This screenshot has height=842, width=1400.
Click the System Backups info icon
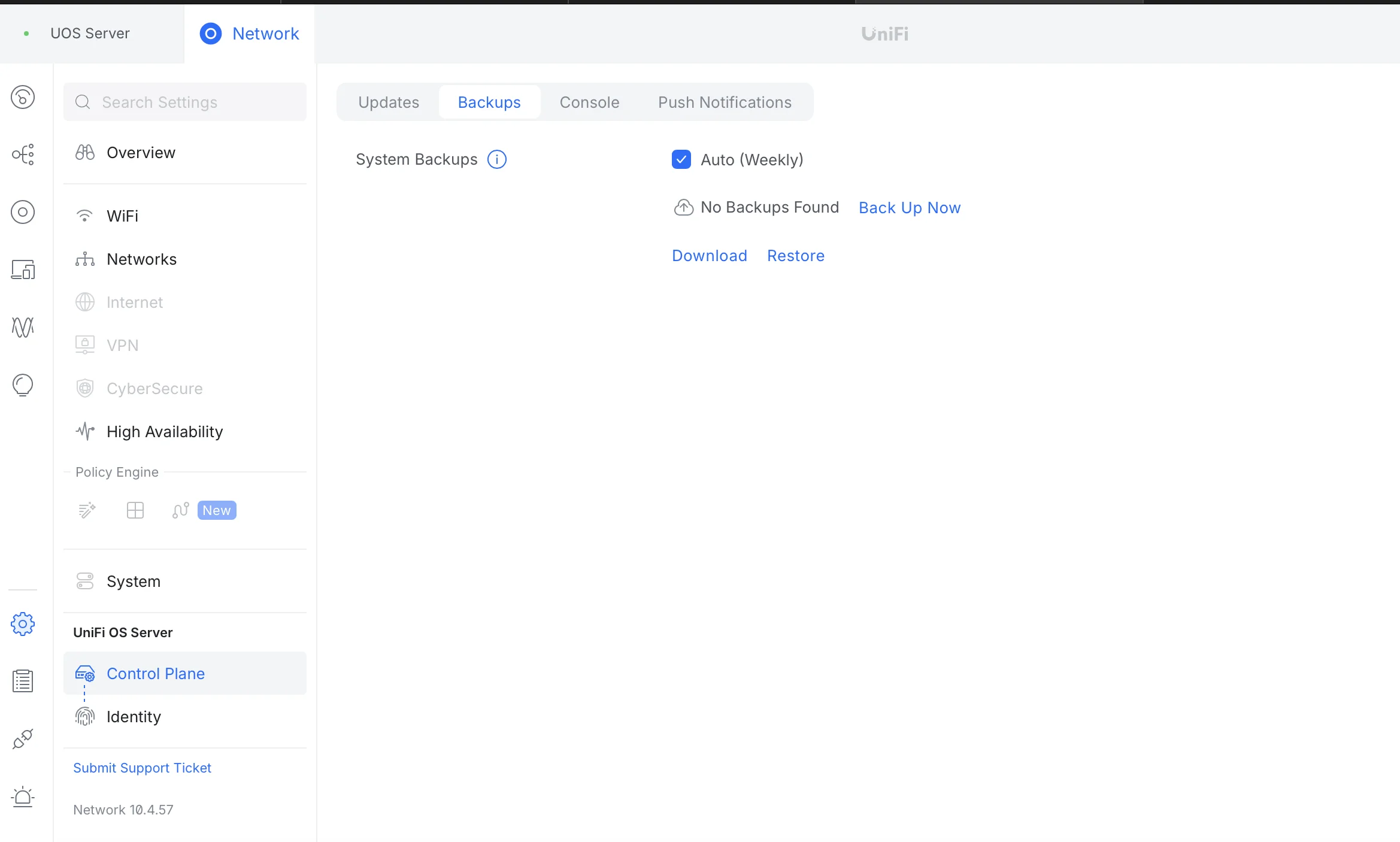click(497, 159)
